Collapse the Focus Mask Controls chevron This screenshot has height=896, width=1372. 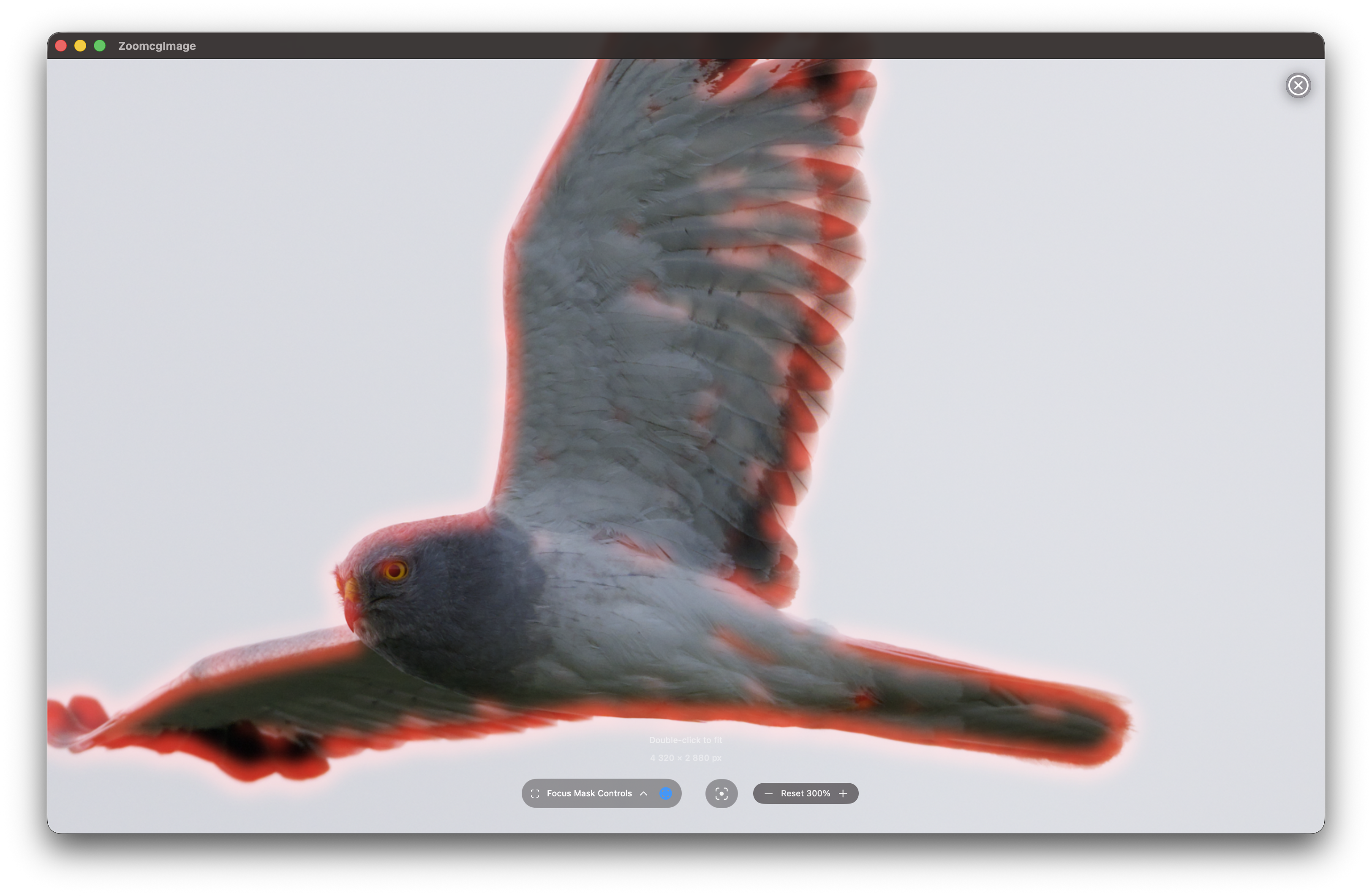tap(643, 793)
